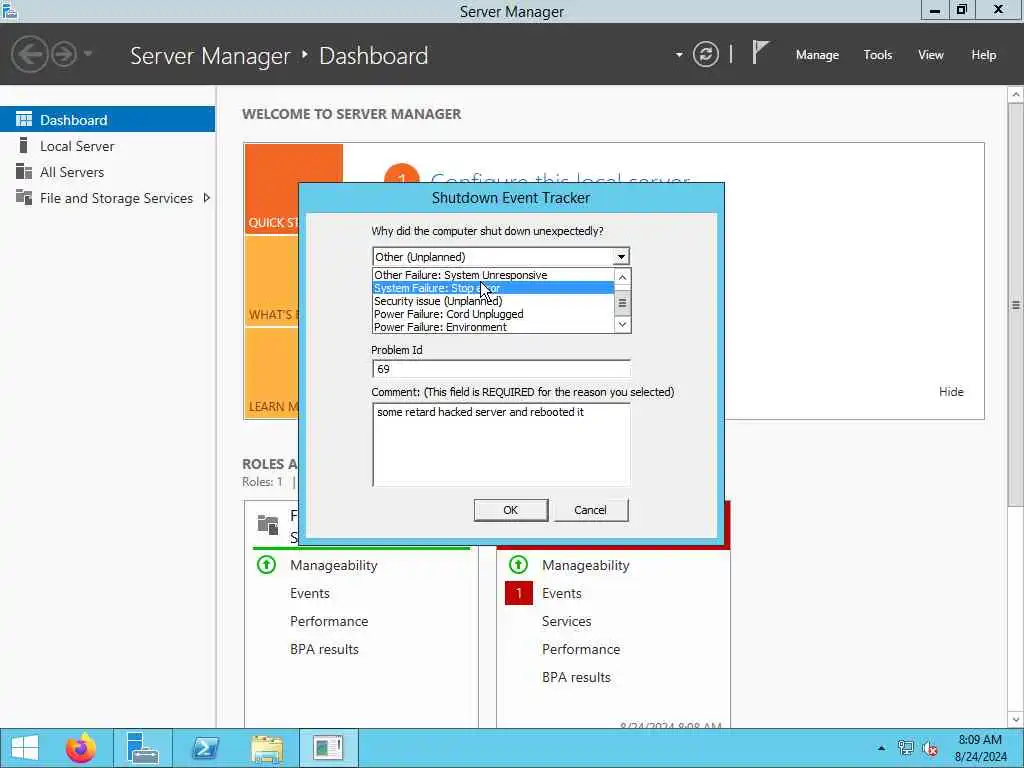The image size is (1024, 768).
Task: Show hidden tray icons arrow
Action: 881,748
